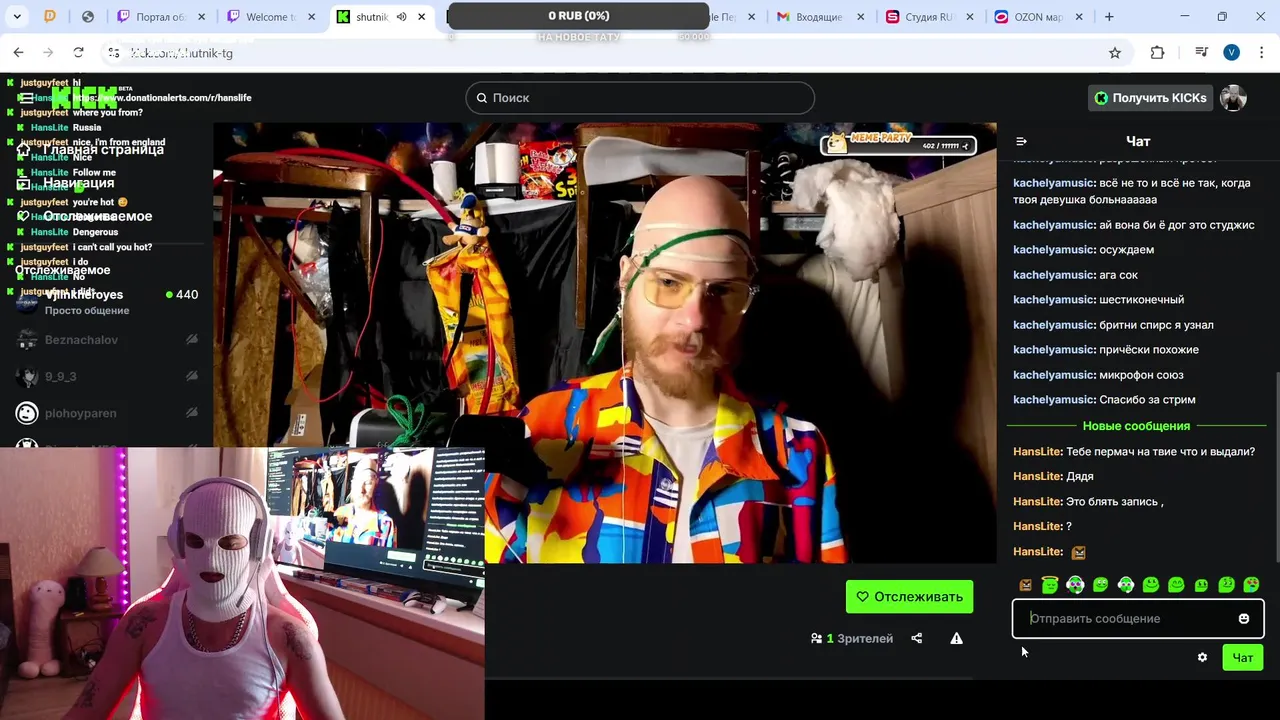Jump to Новые сообщения divider in chat
The image size is (1280, 720).
(1136, 426)
